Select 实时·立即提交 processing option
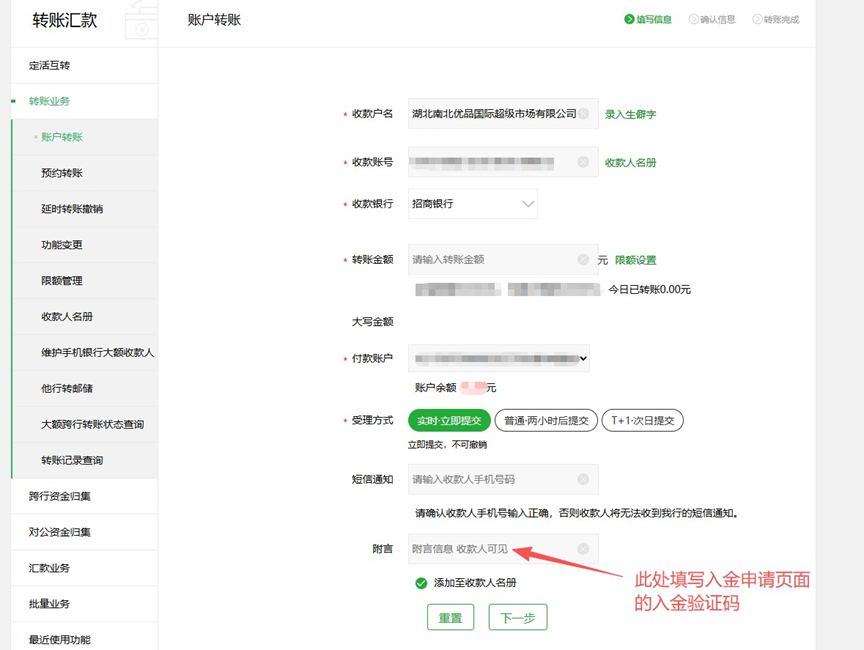The height and width of the screenshot is (650, 864). [x=449, y=420]
